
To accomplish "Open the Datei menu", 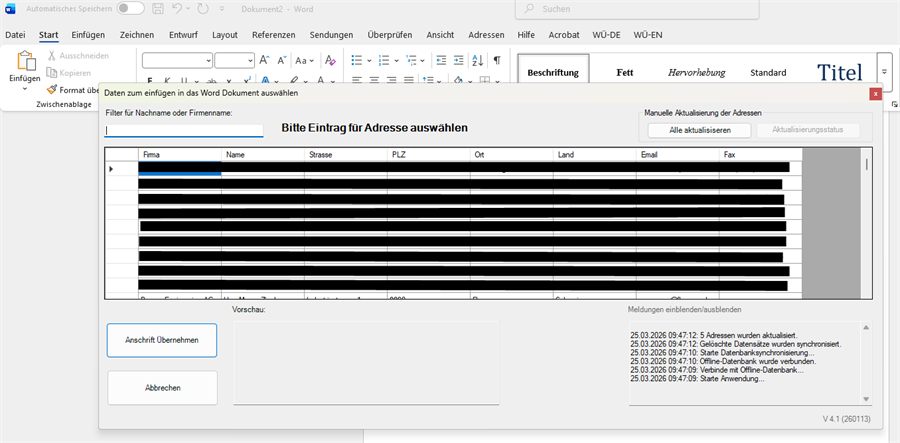I will point(15,35).
